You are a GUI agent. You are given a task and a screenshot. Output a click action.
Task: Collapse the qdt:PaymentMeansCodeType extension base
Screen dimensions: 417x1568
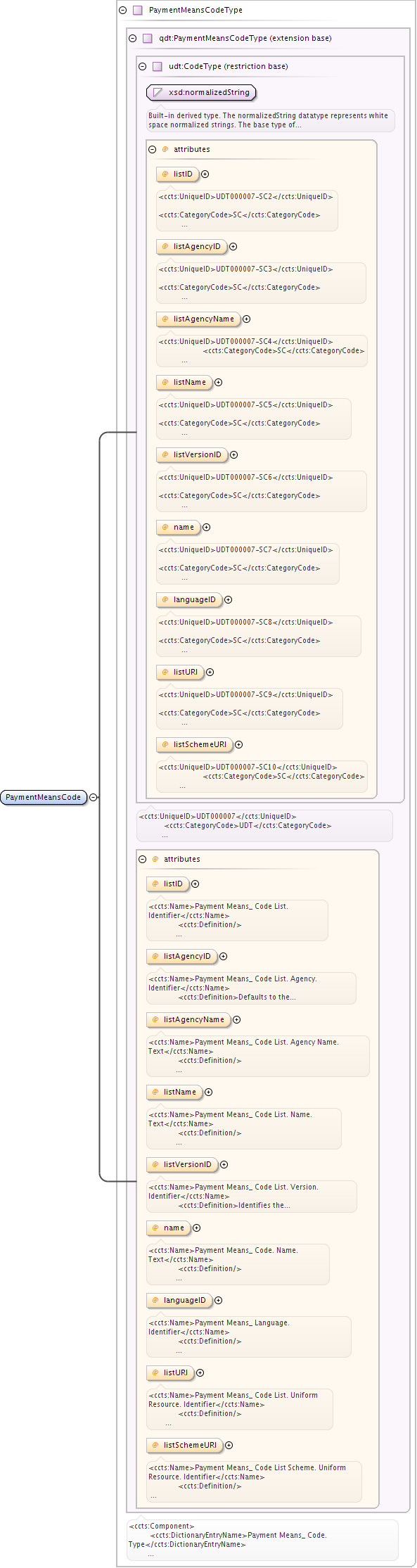[132, 39]
